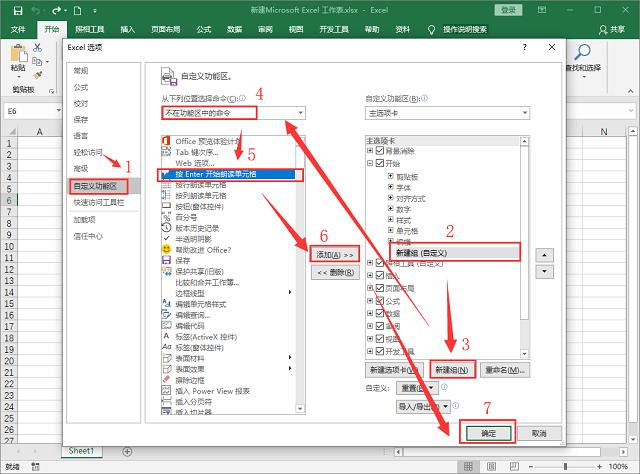Uncheck 审阅 checkbox in tabs tree
Viewport: 640px width, 474px height.
(x=380, y=326)
